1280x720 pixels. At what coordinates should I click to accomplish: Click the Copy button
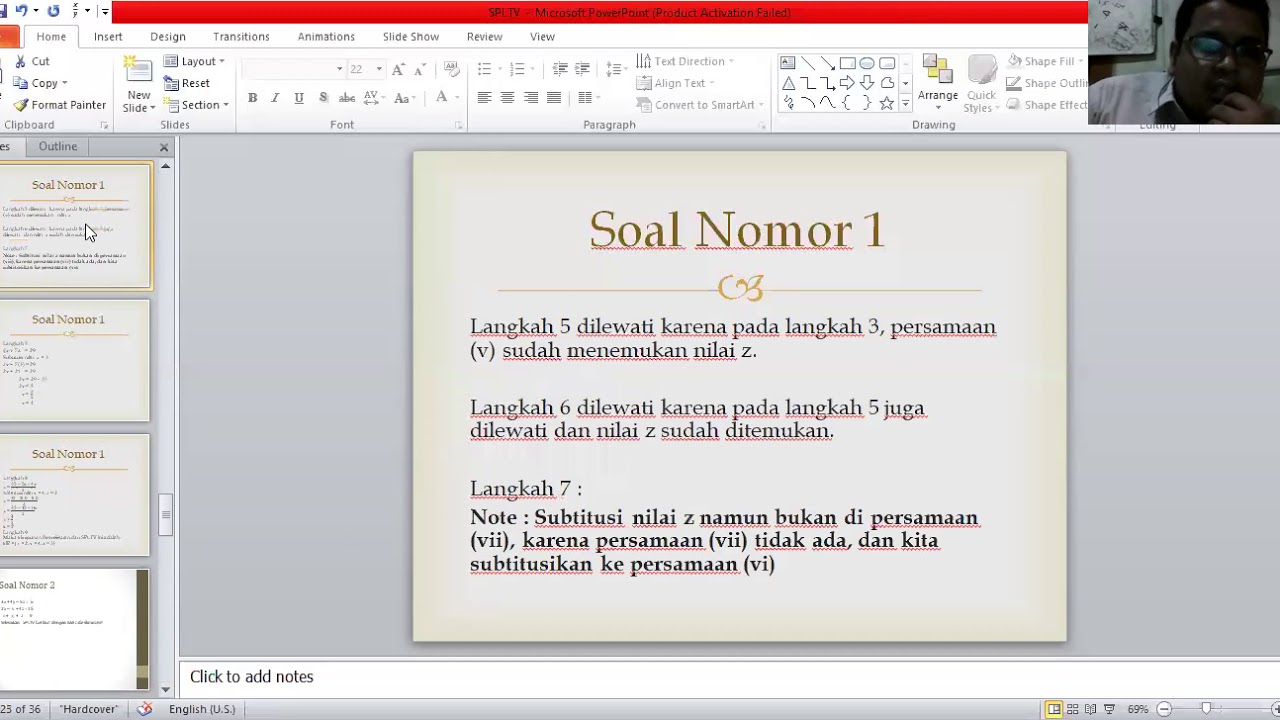[40, 83]
